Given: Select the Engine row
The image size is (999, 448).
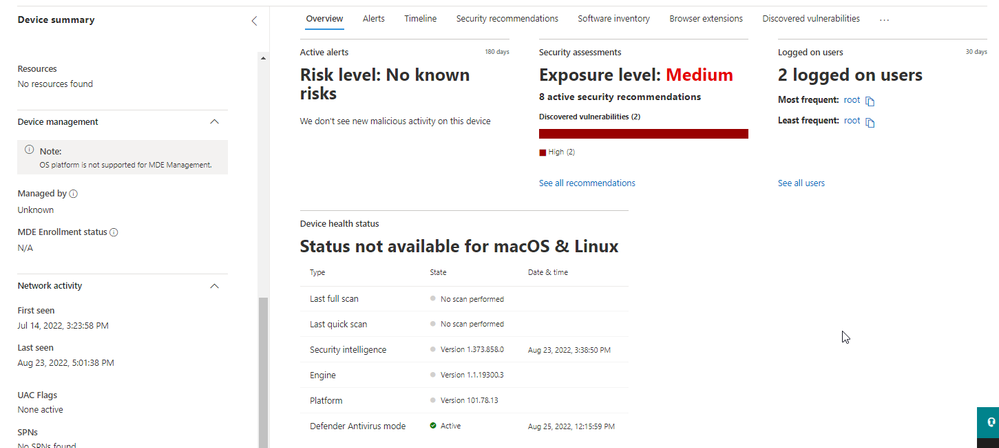Looking at the screenshot, I should [x=464, y=375].
